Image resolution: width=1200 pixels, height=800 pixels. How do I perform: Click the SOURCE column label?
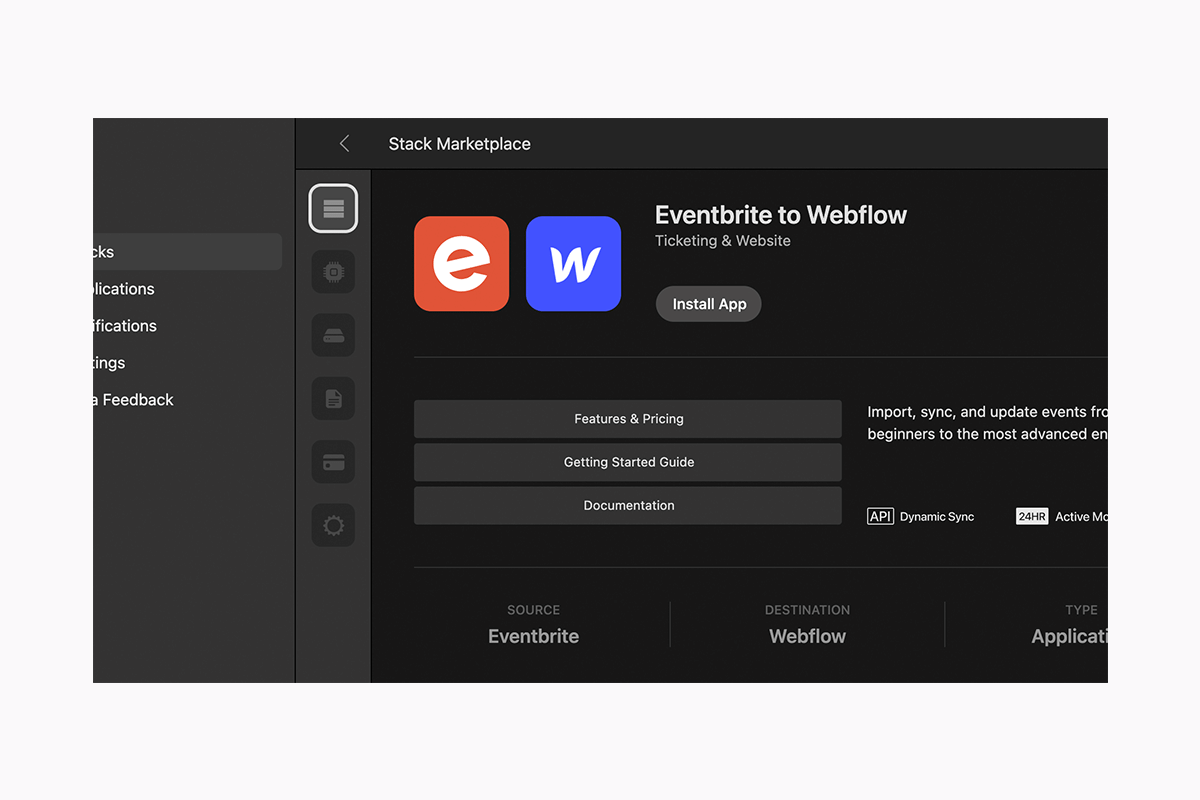533,610
